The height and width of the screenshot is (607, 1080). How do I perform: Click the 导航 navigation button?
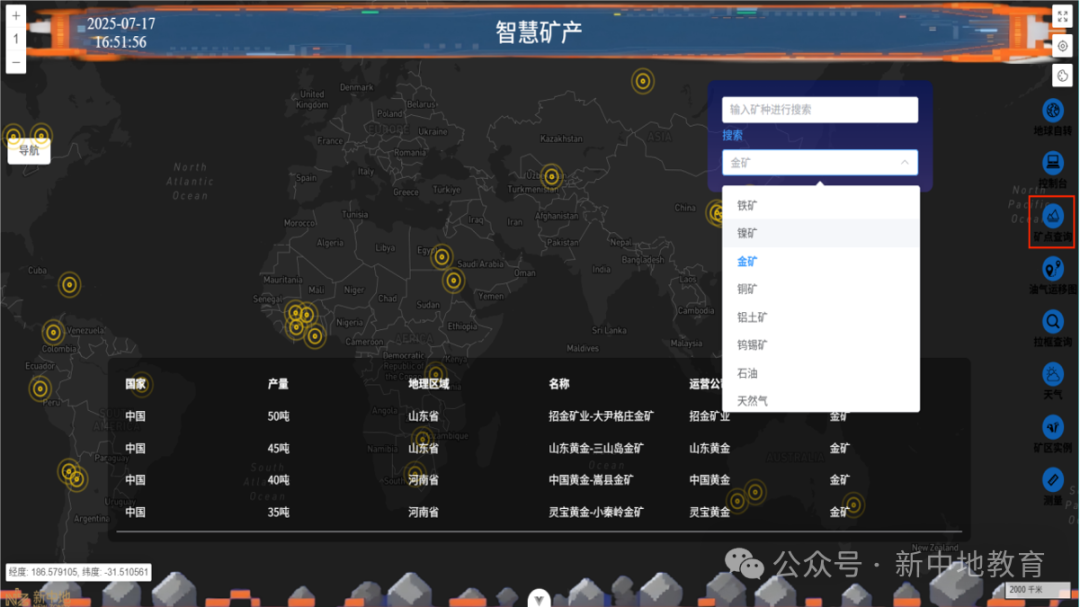[29, 150]
